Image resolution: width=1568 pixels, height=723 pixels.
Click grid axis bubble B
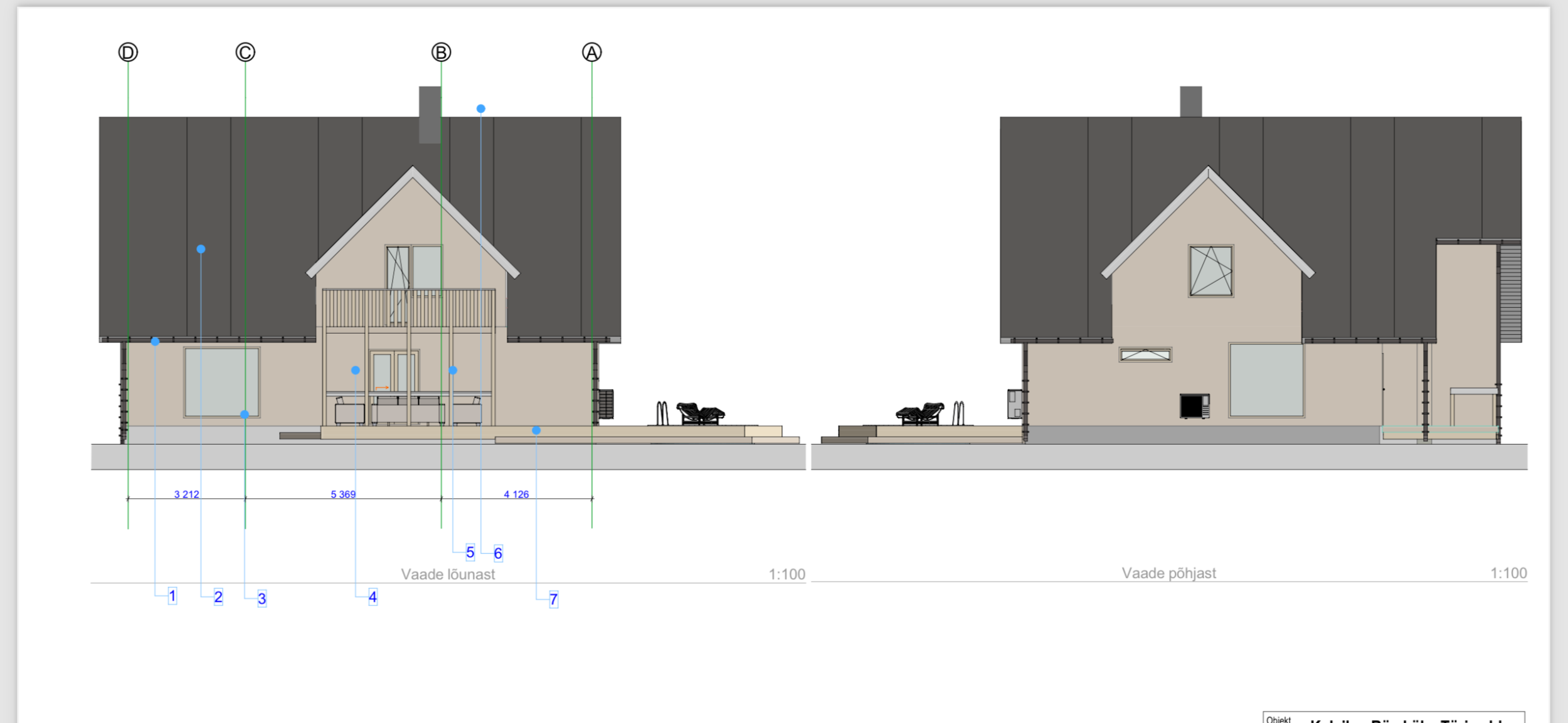tap(441, 52)
